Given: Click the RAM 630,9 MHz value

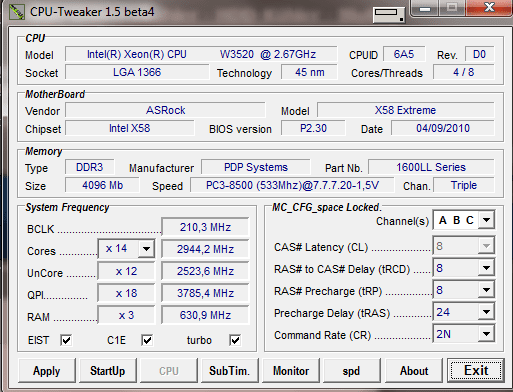Looking at the screenshot, I should [205, 315].
